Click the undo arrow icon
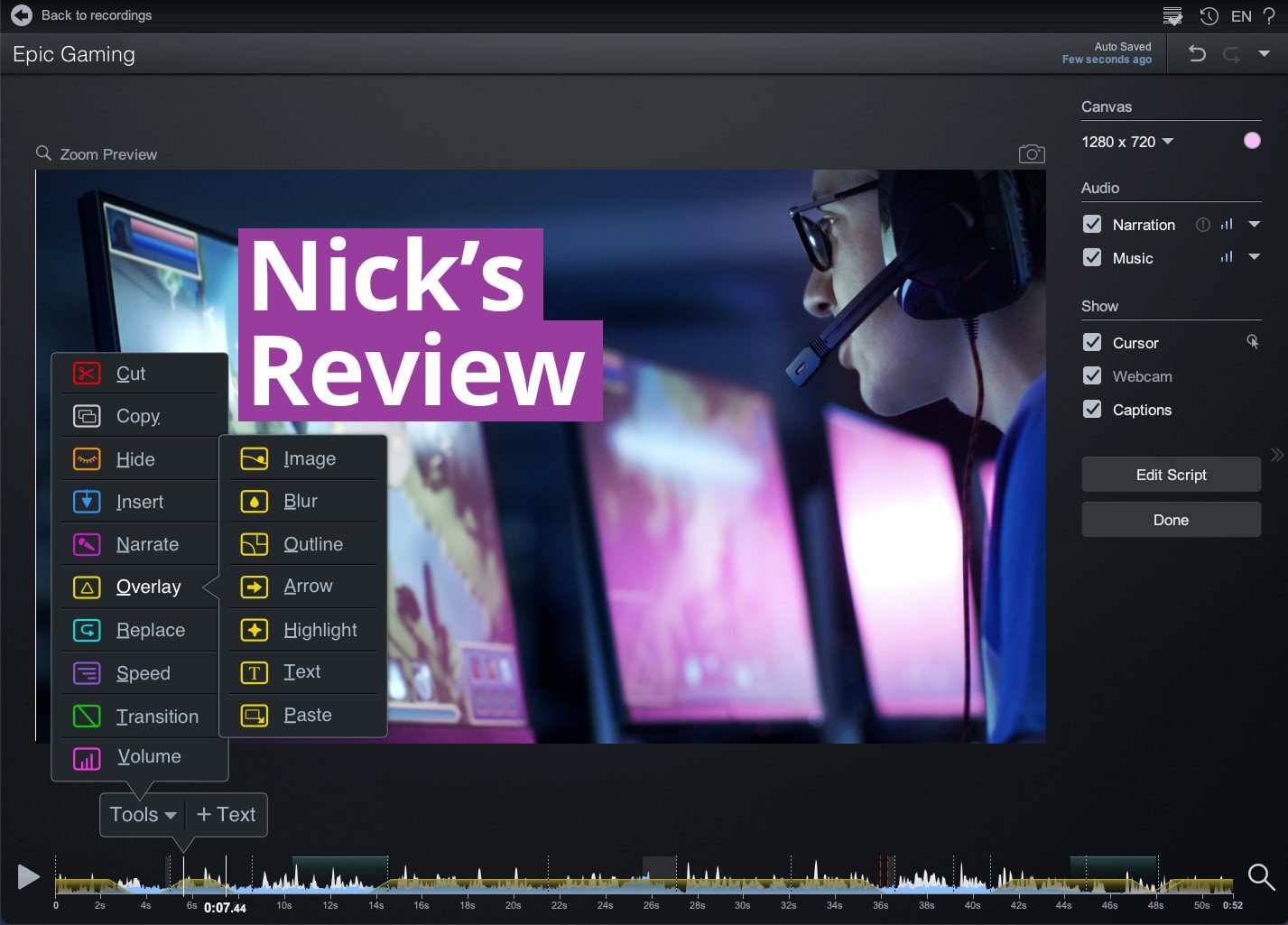The width and height of the screenshot is (1288, 925). pyautogui.click(x=1197, y=54)
